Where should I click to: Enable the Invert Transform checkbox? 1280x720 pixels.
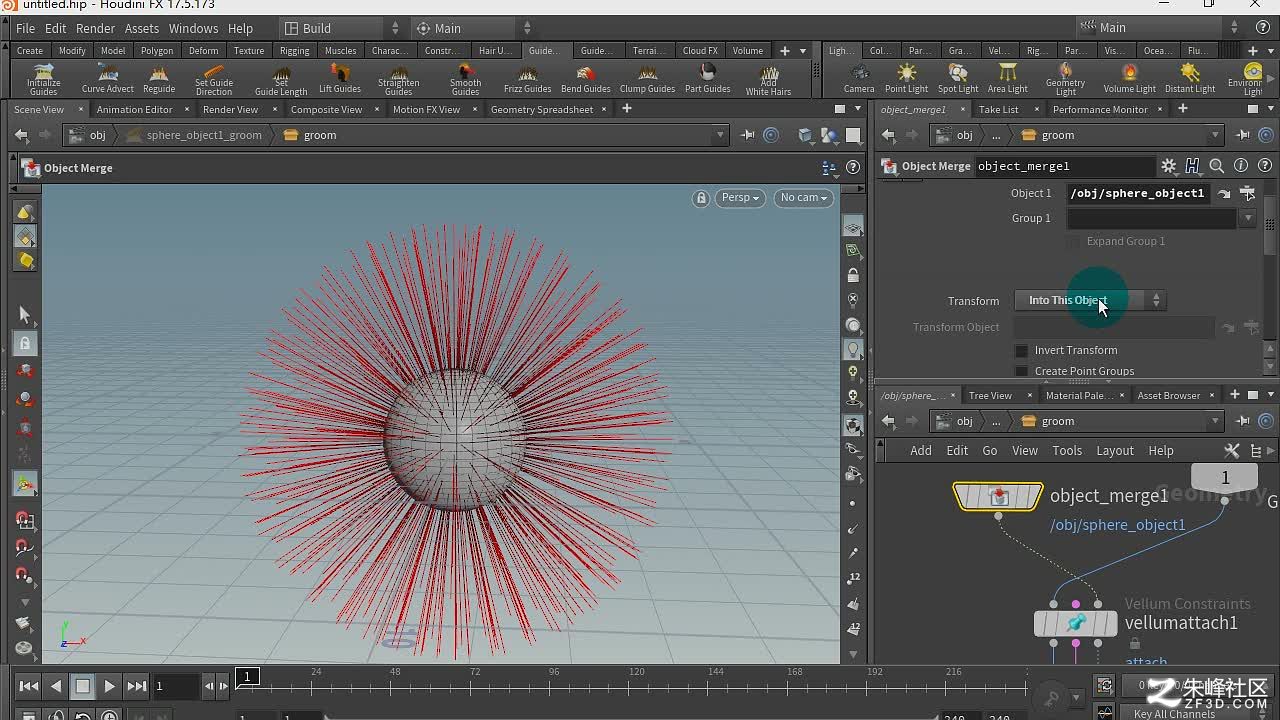(1021, 350)
